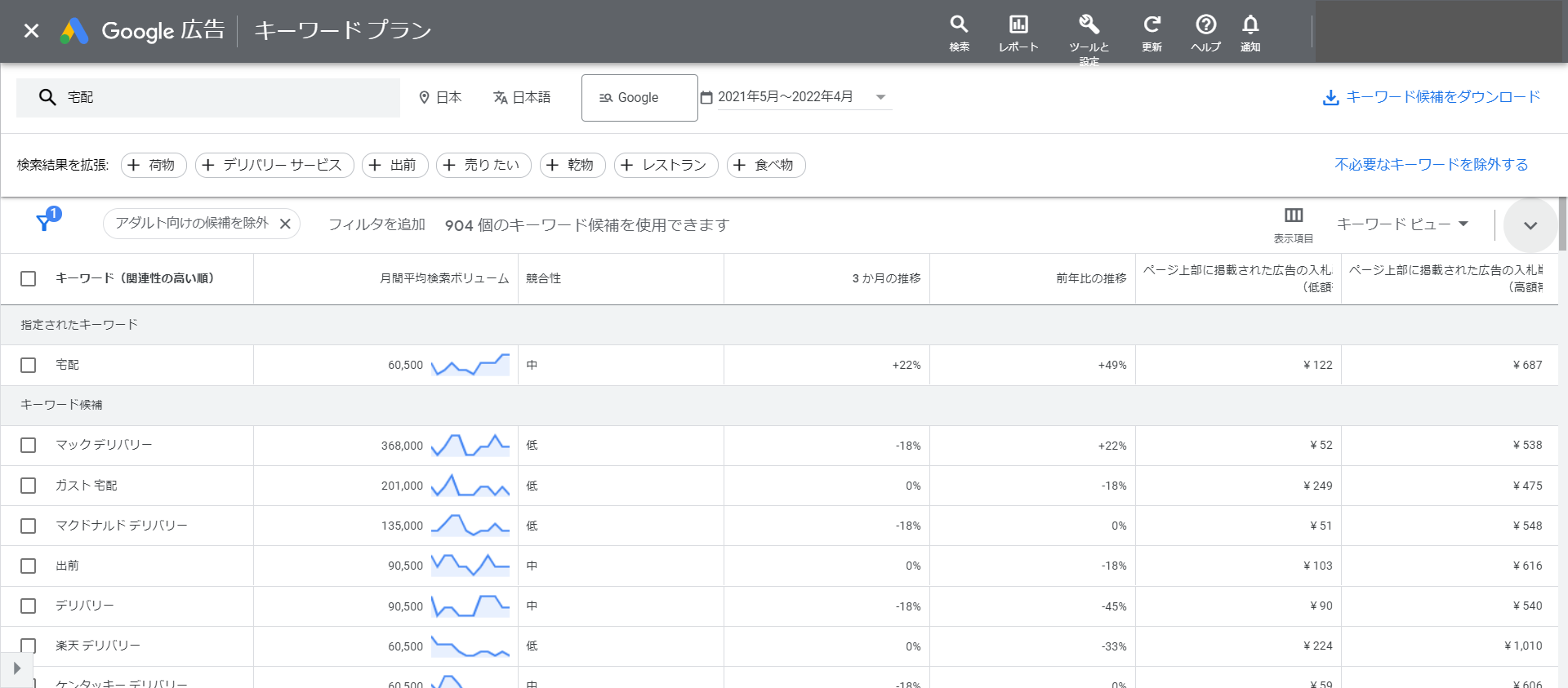This screenshot has height=688, width=1568.
Task: Check the マクドナルド デリバリー row
Action: pos(29,526)
